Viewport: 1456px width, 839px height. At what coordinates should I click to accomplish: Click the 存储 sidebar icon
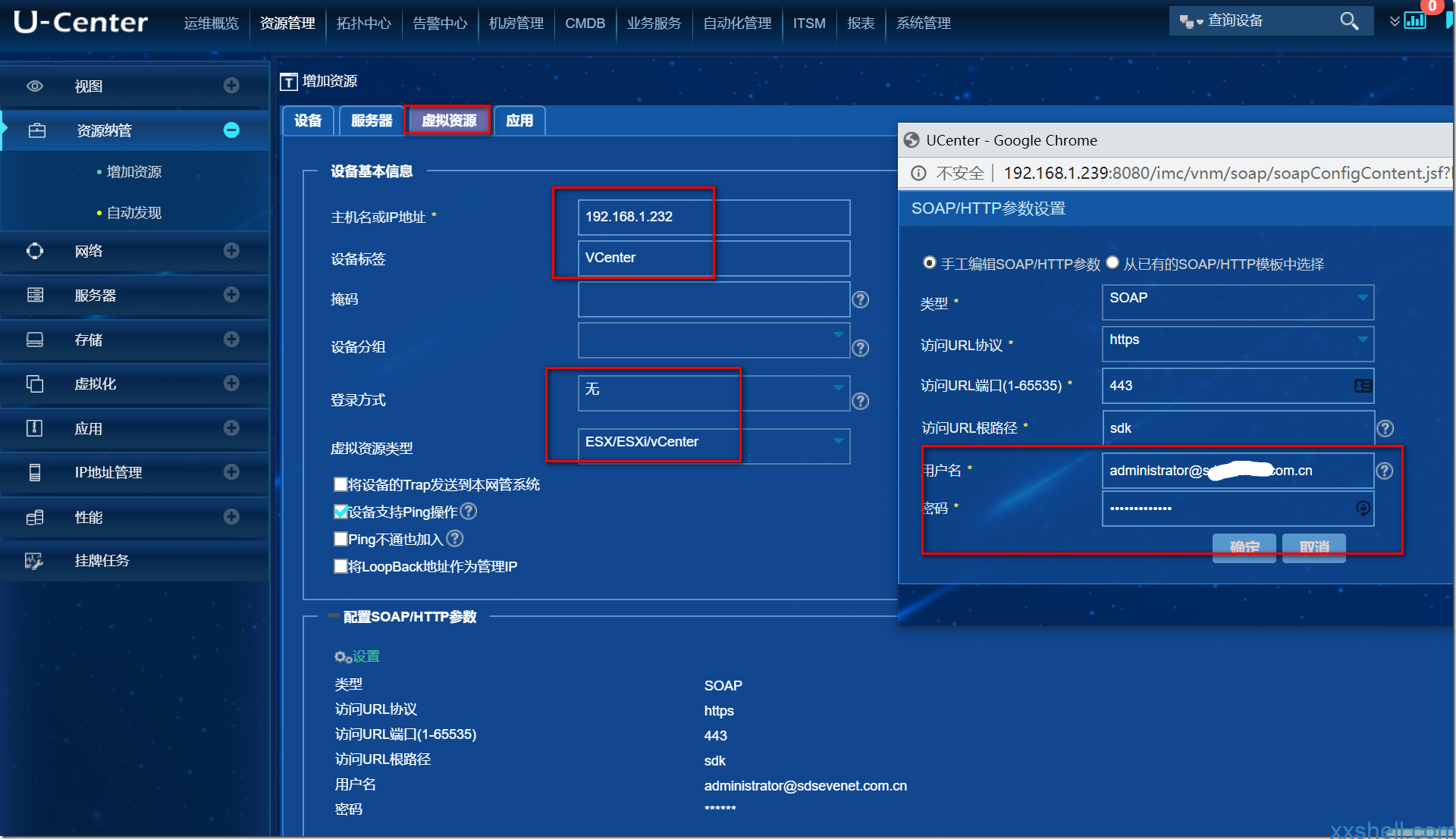point(35,340)
